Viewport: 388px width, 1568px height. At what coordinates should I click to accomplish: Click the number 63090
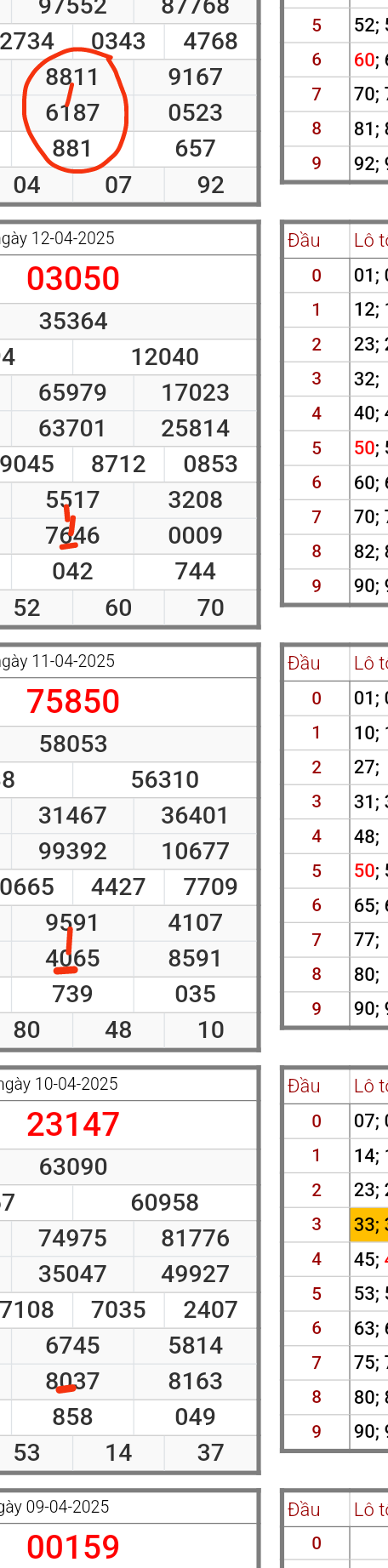pyautogui.click(x=73, y=1167)
